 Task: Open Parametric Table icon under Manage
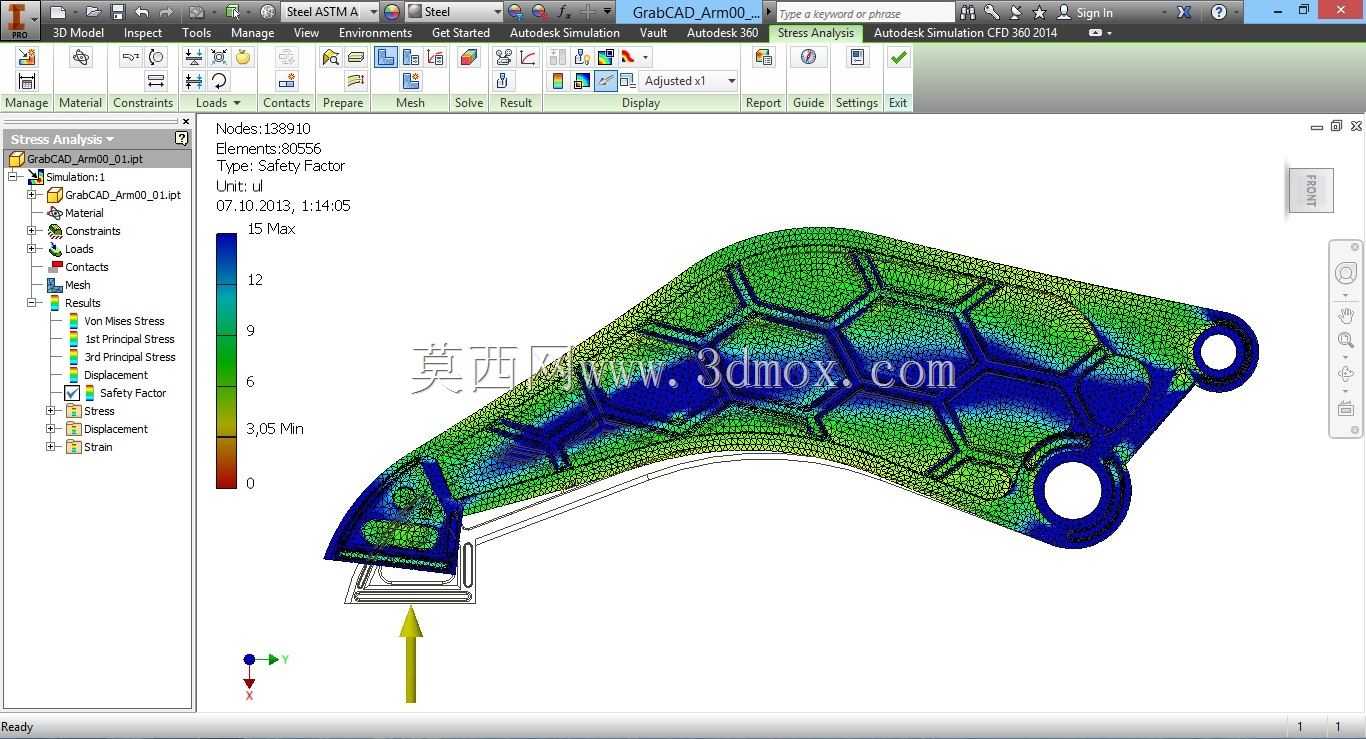click(27, 81)
